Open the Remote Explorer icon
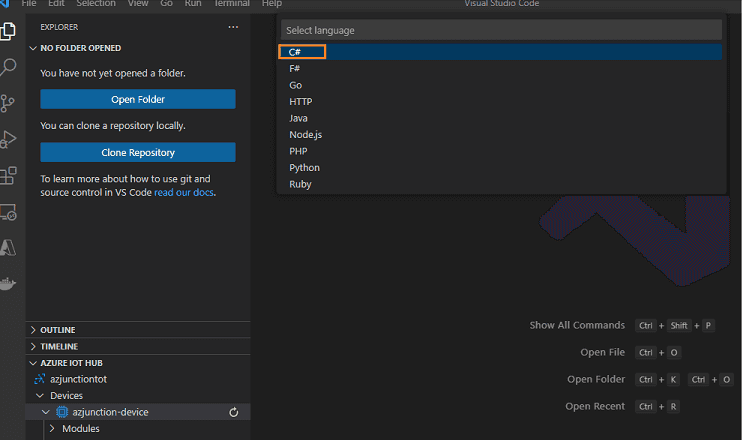This screenshot has height=440, width=742. coord(8,212)
